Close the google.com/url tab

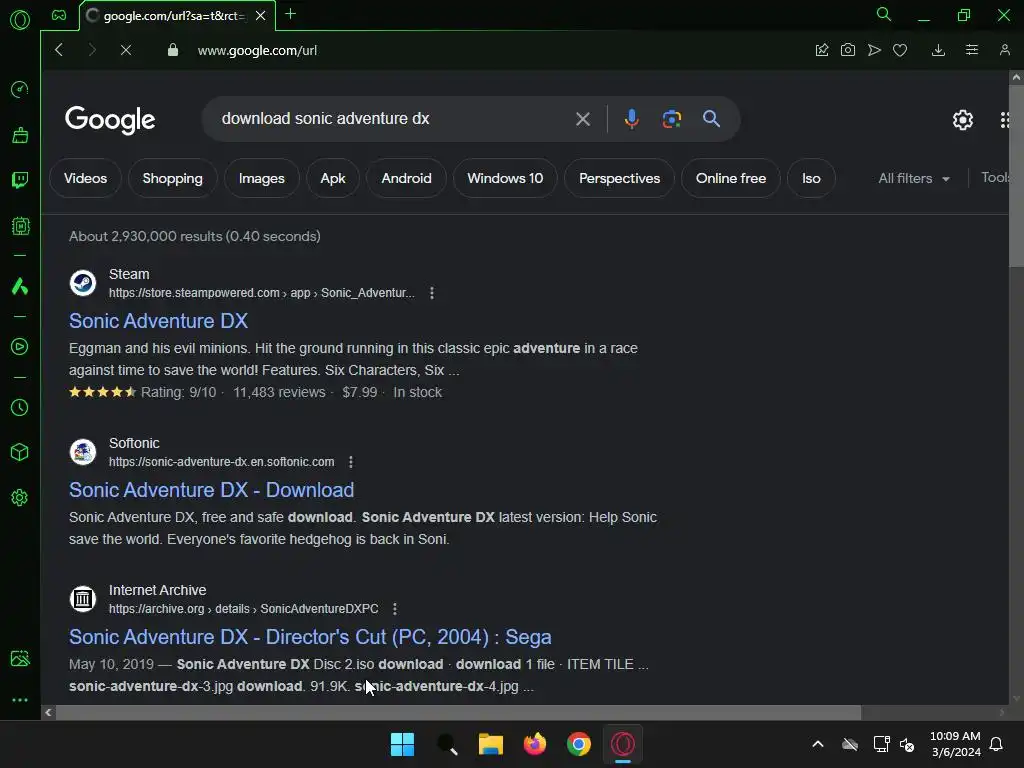[x=261, y=16]
